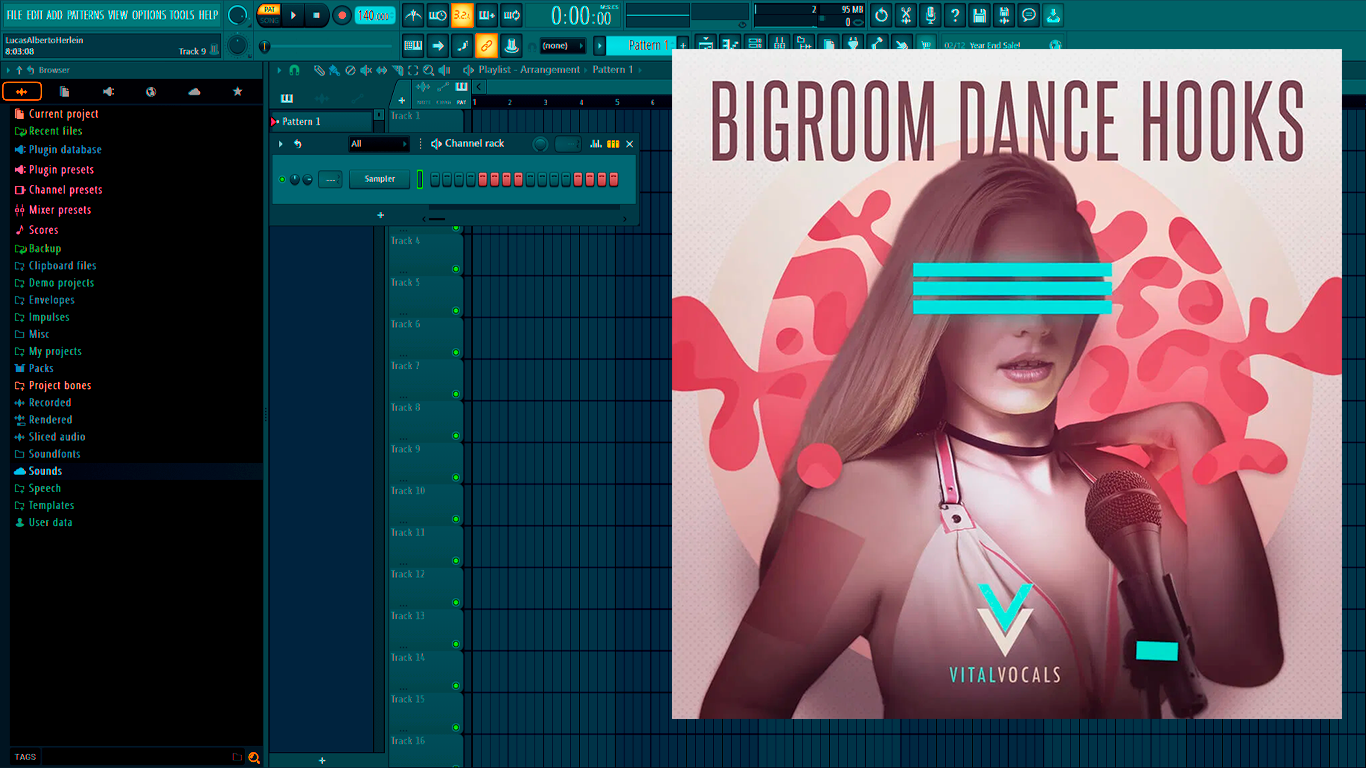Open the EDIT menu
Viewport: 1366px width, 768px height.
(x=35, y=15)
